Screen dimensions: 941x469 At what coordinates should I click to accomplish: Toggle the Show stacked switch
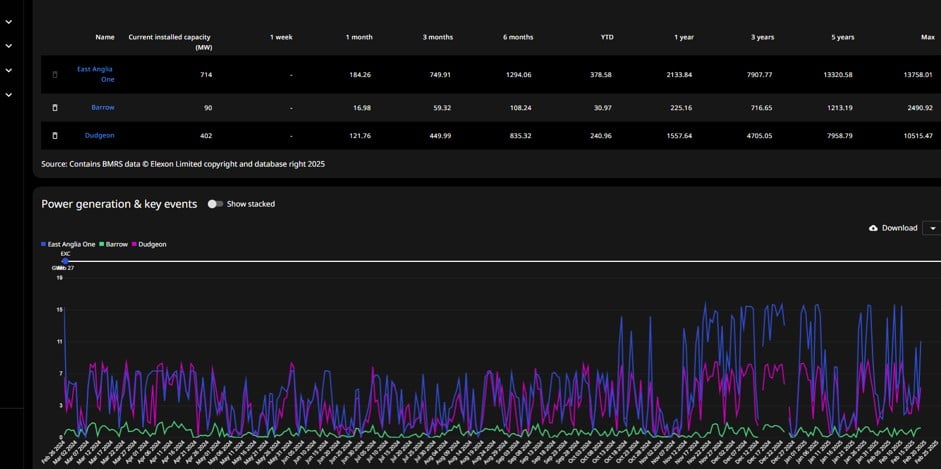point(214,204)
